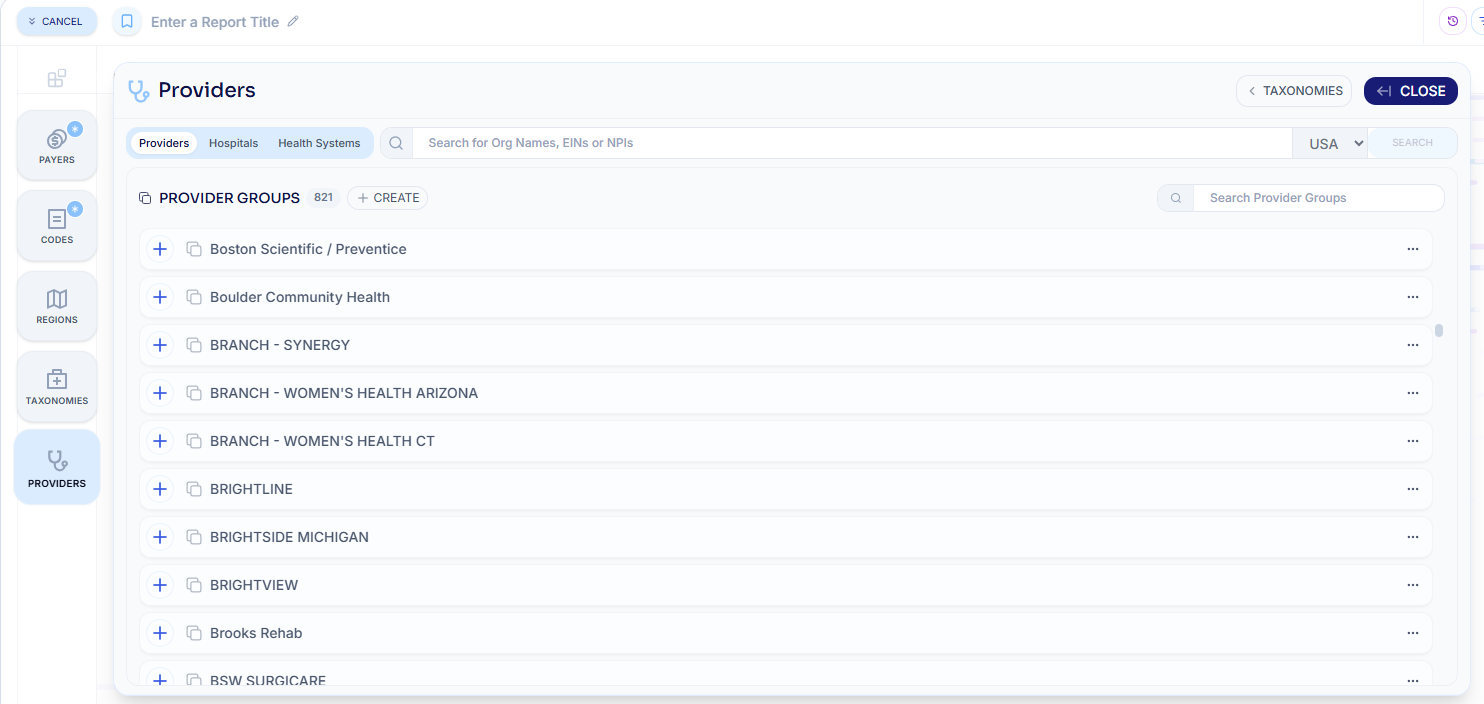
Task: Add BRIGHTVIEW group with plus icon
Action: tap(160, 585)
